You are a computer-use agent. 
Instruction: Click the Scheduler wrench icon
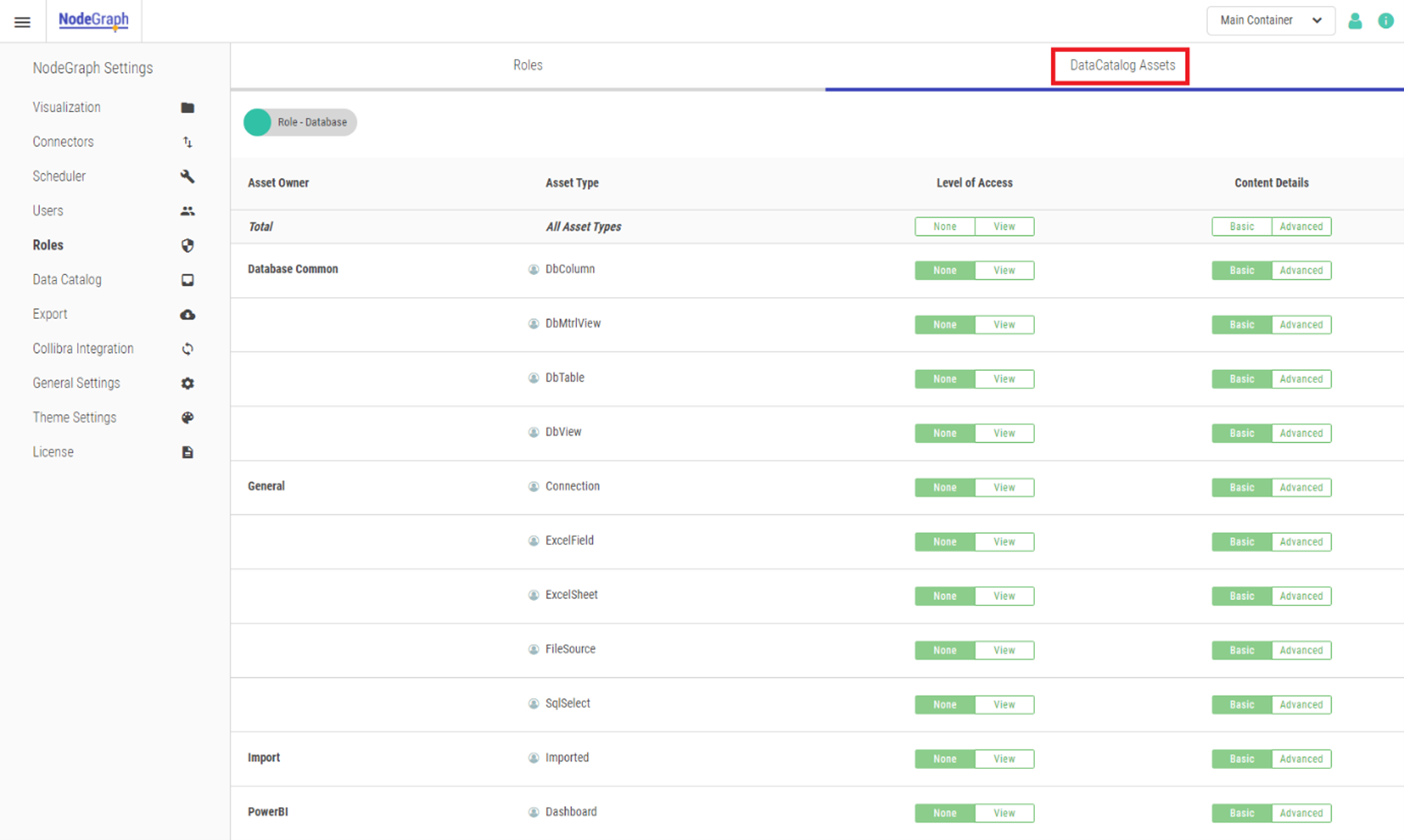tap(188, 176)
